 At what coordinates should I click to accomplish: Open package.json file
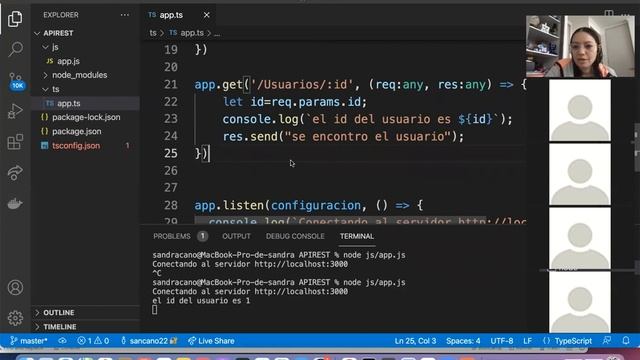point(76,131)
